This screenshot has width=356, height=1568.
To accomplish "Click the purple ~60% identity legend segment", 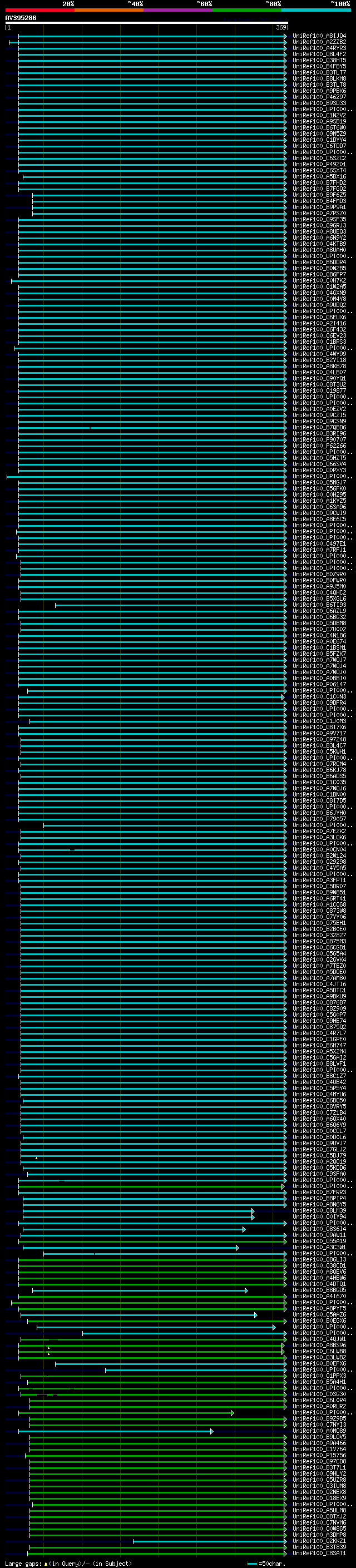I will click(177, 10).
